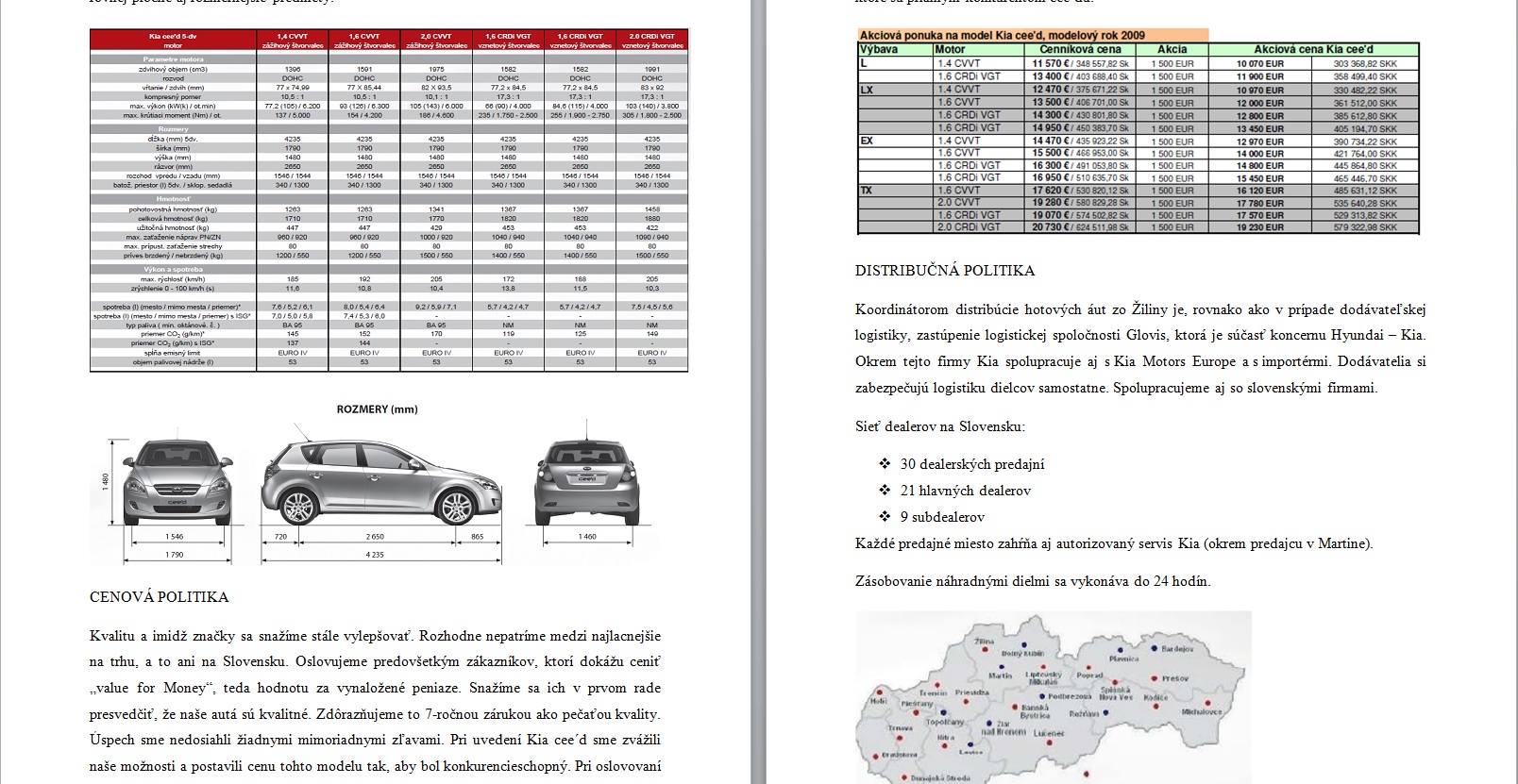Click the '10 070 EUR' promo price cell

click(1260, 64)
